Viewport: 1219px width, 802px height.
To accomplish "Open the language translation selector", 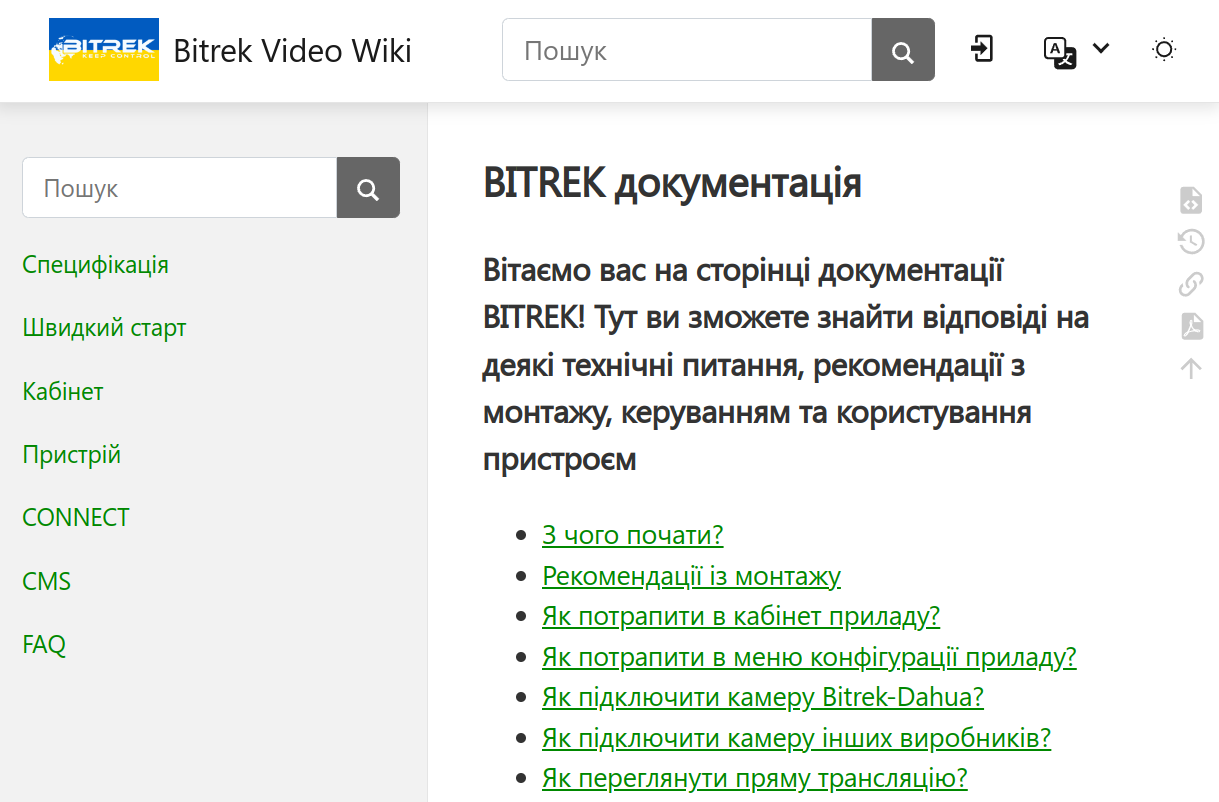I will coord(1059,51).
